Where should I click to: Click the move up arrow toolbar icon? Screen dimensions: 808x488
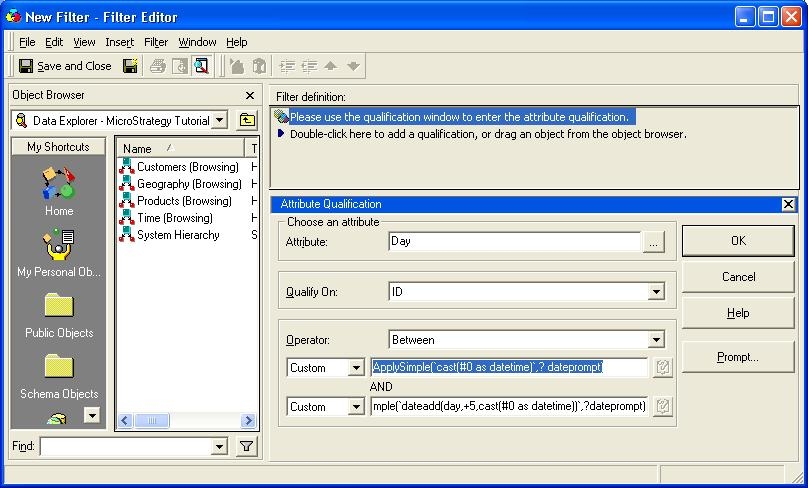coord(331,66)
